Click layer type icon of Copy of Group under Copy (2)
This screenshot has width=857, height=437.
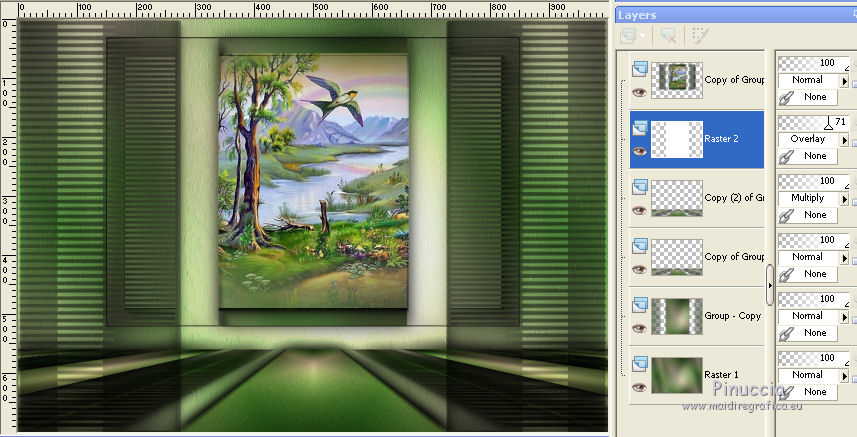(x=639, y=246)
